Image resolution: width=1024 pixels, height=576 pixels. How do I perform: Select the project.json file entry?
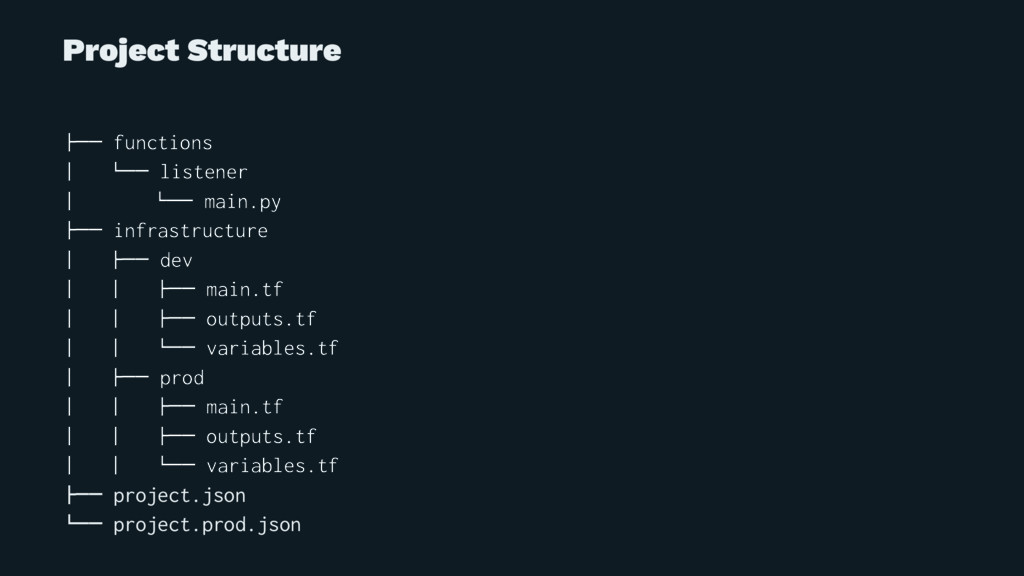coord(180,496)
